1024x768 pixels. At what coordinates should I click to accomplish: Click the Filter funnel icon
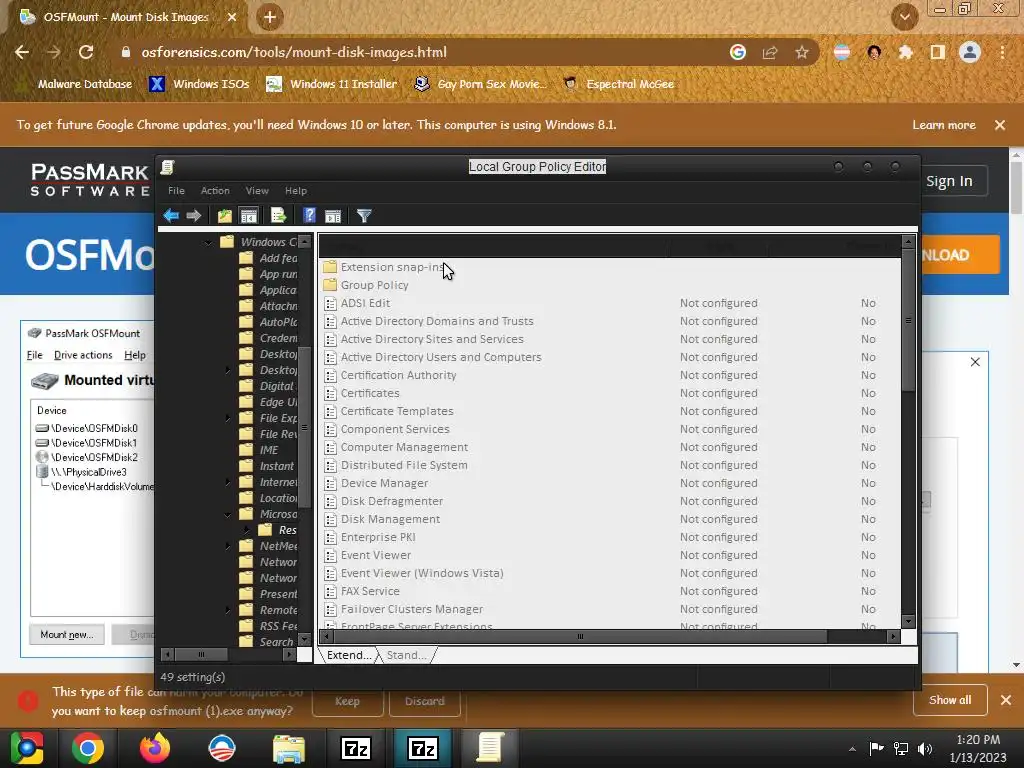pyautogui.click(x=364, y=216)
